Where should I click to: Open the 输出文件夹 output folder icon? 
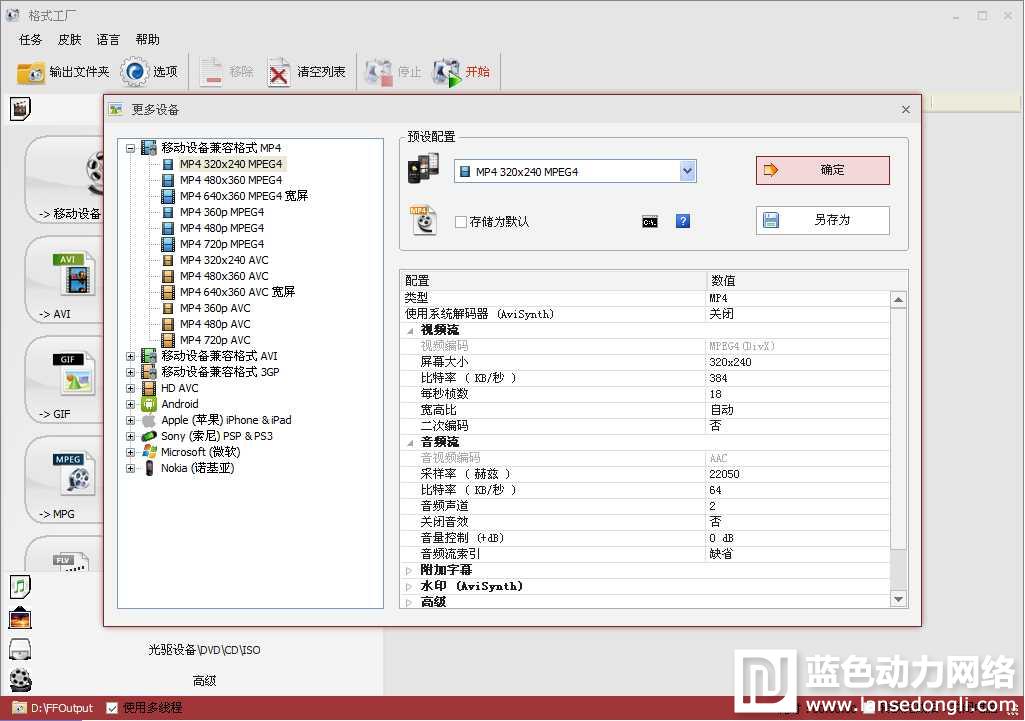pos(32,72)
